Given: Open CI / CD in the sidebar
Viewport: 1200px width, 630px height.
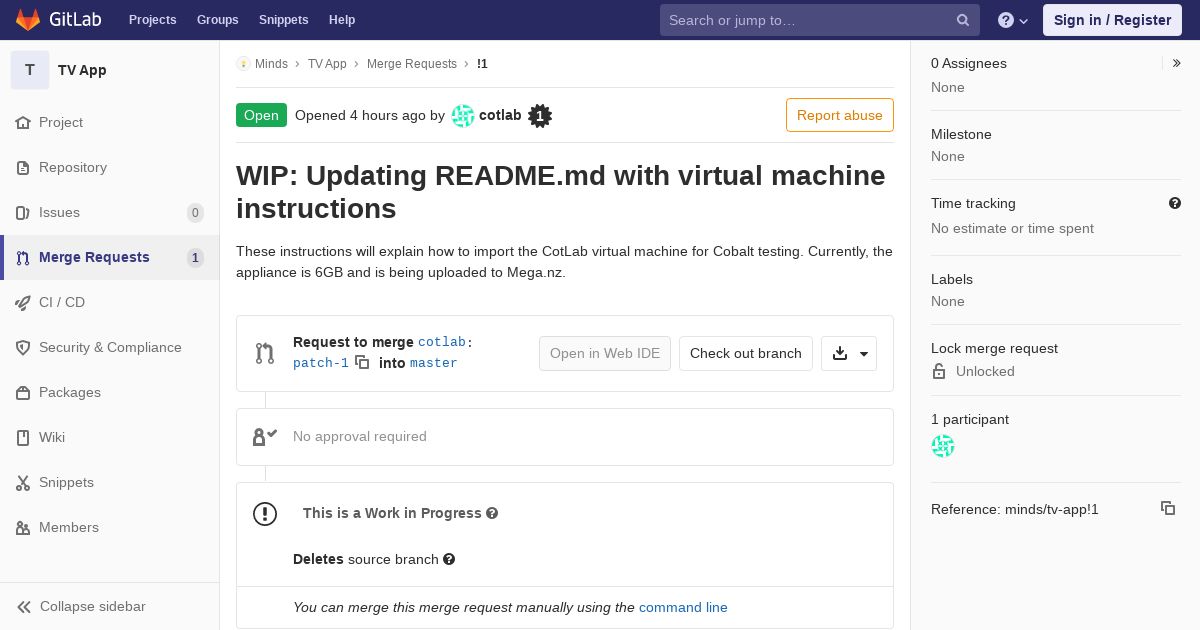Looking at the screenshot, I should tap(110, 302).
